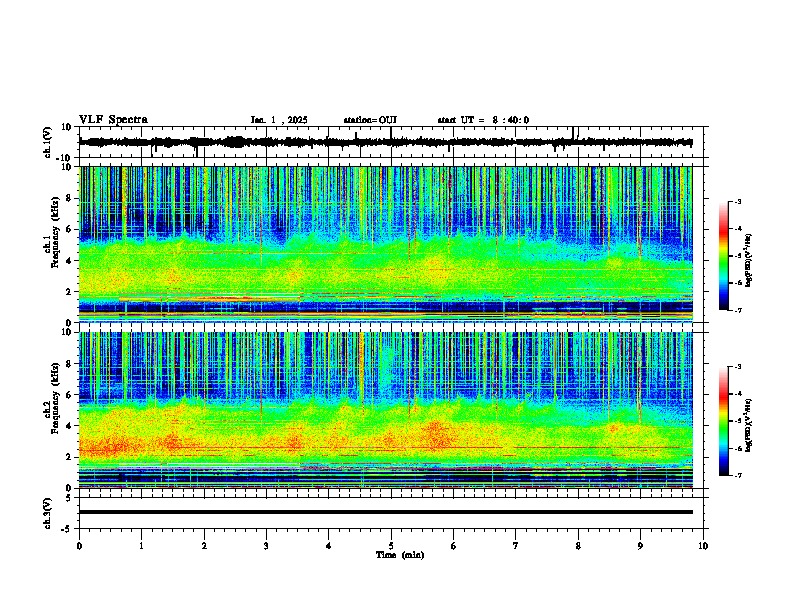
Task: Click the "ch.1(V)" waveform axis label
Action: pyautogui.click(x=48, y=142)
